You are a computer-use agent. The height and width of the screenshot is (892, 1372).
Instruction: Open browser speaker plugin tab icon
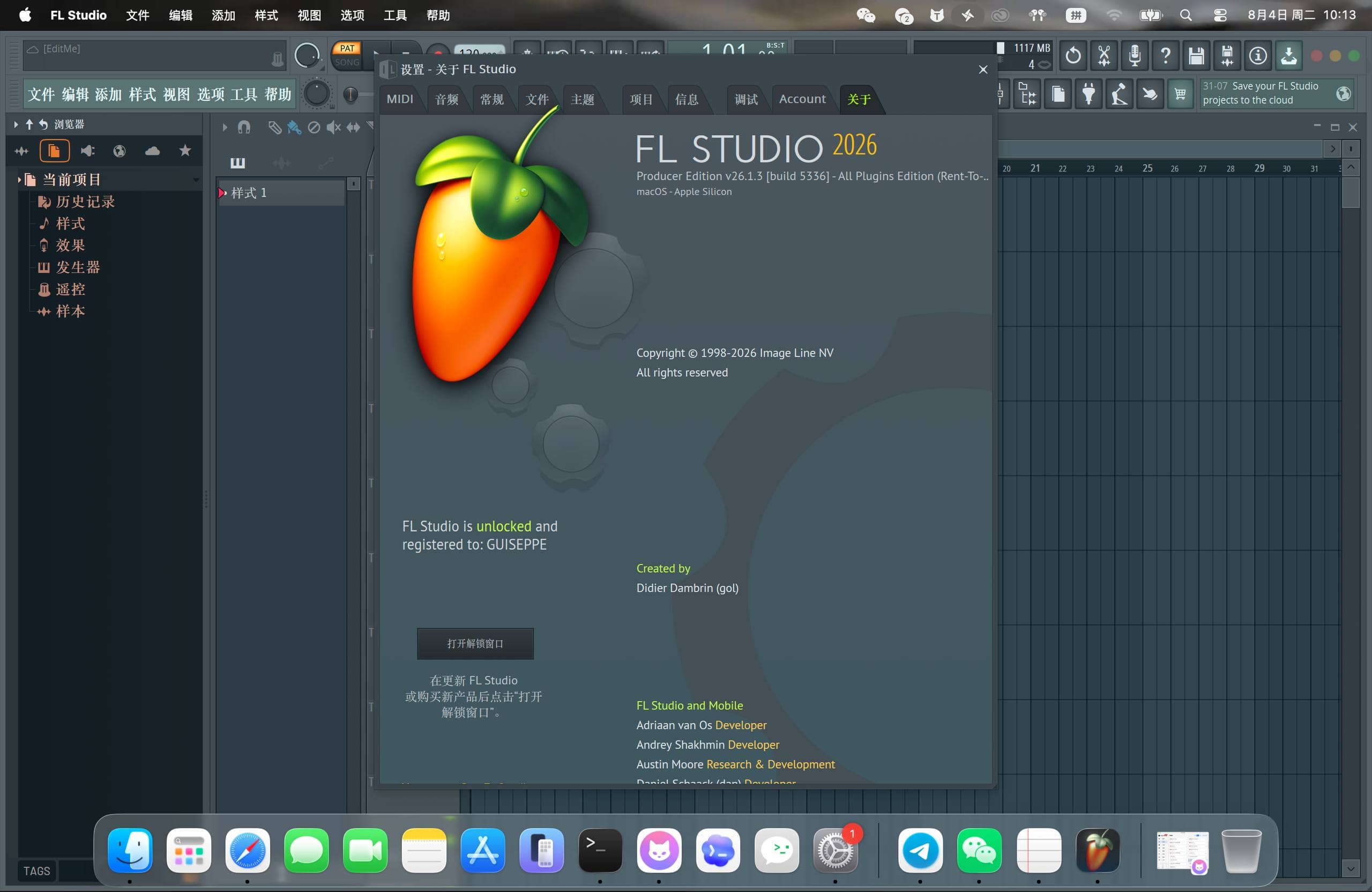87,151
